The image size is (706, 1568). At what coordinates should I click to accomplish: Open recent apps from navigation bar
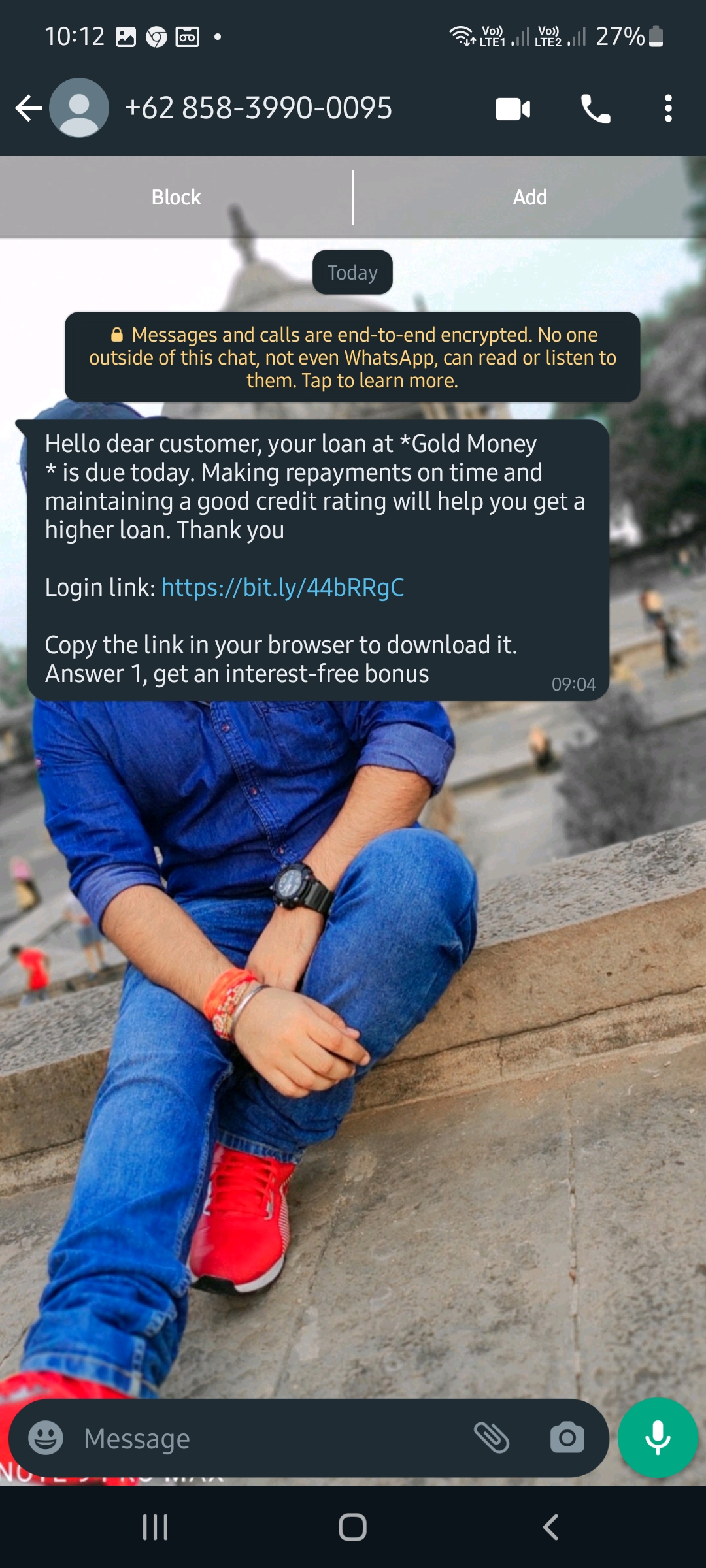coord(156,1527)
